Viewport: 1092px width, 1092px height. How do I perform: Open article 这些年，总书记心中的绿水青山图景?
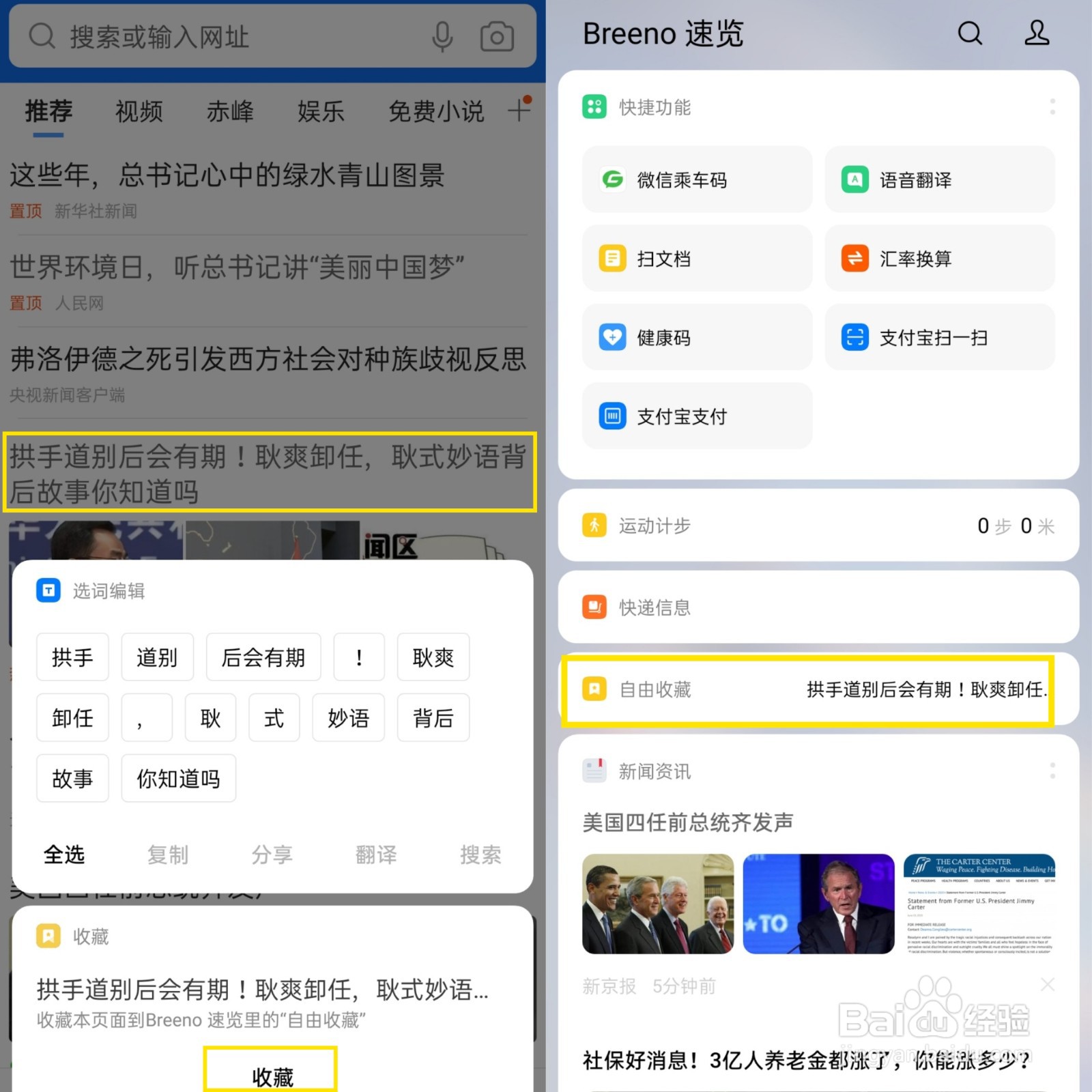coord(227,175)
